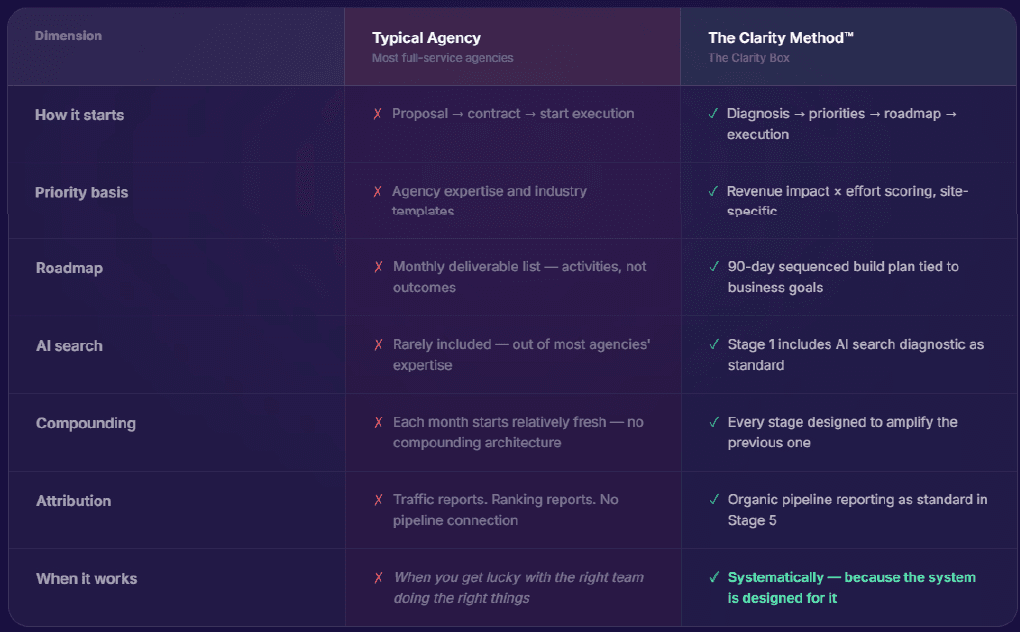Viewport: 1020px width, 632px height.
Task: Click 'Each month starts relatively fresh' cell text
Action: click(518, 432)
